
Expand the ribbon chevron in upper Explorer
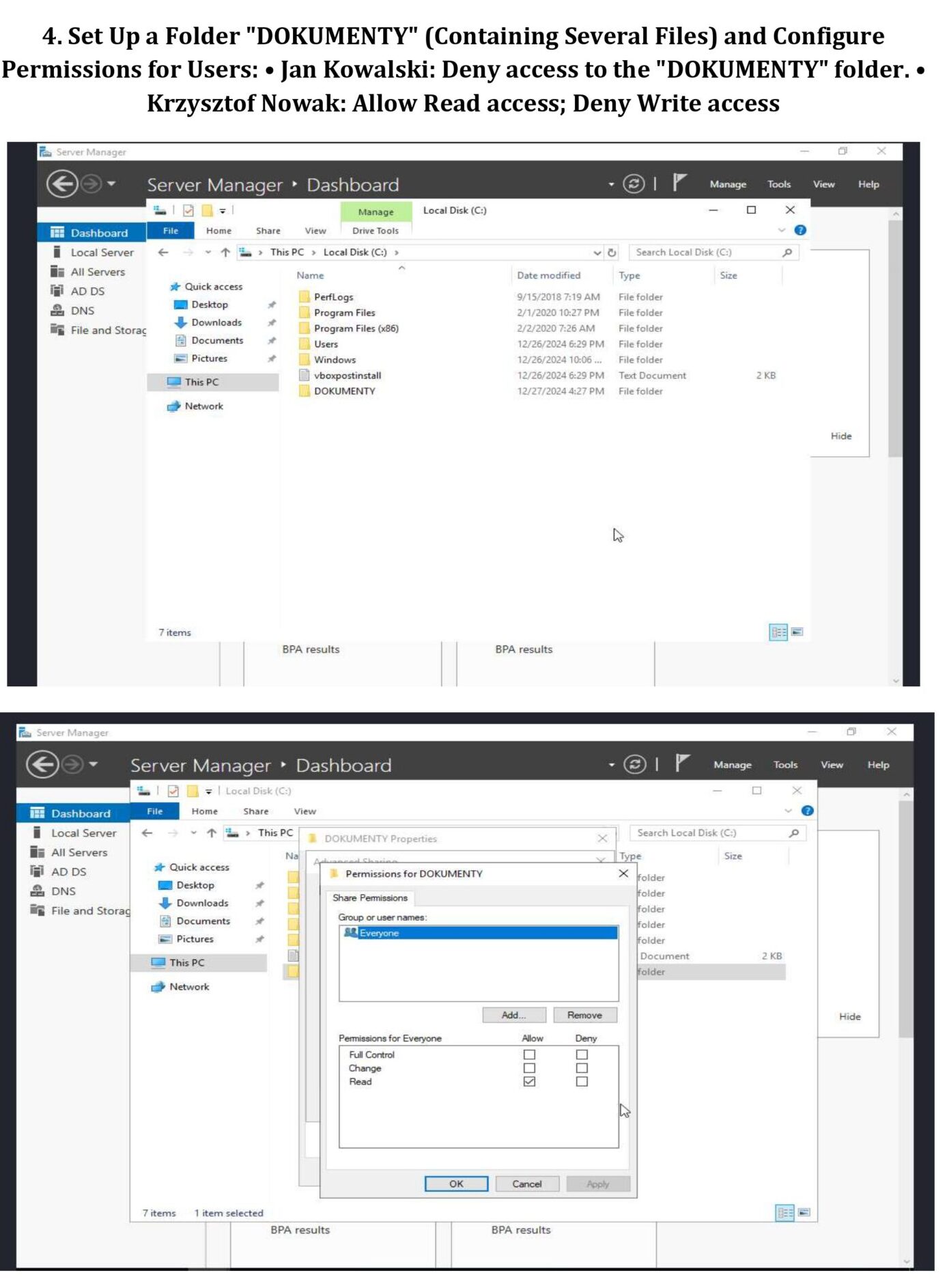[782, 231]
